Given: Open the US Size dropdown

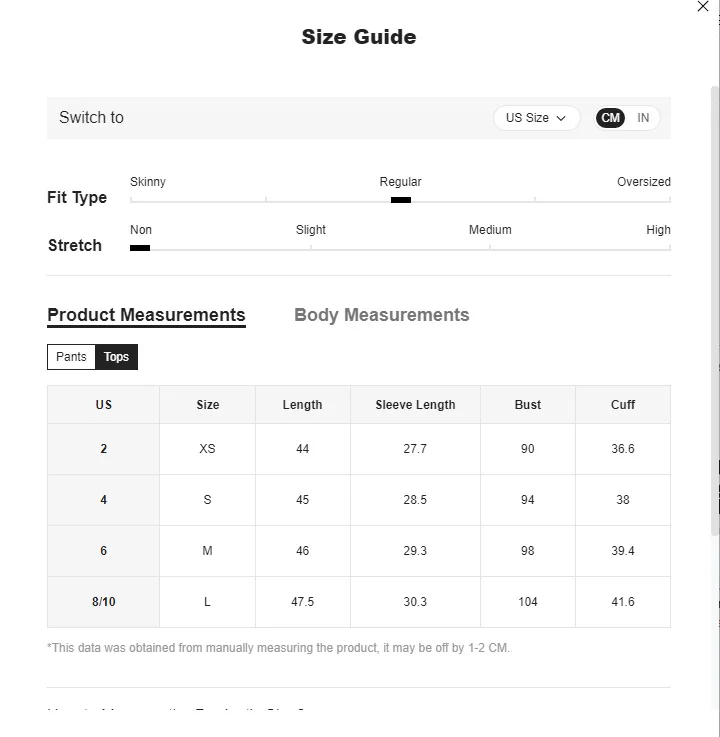Looking at the screenshot, I should pyautogui.click(x=536, y=118).
